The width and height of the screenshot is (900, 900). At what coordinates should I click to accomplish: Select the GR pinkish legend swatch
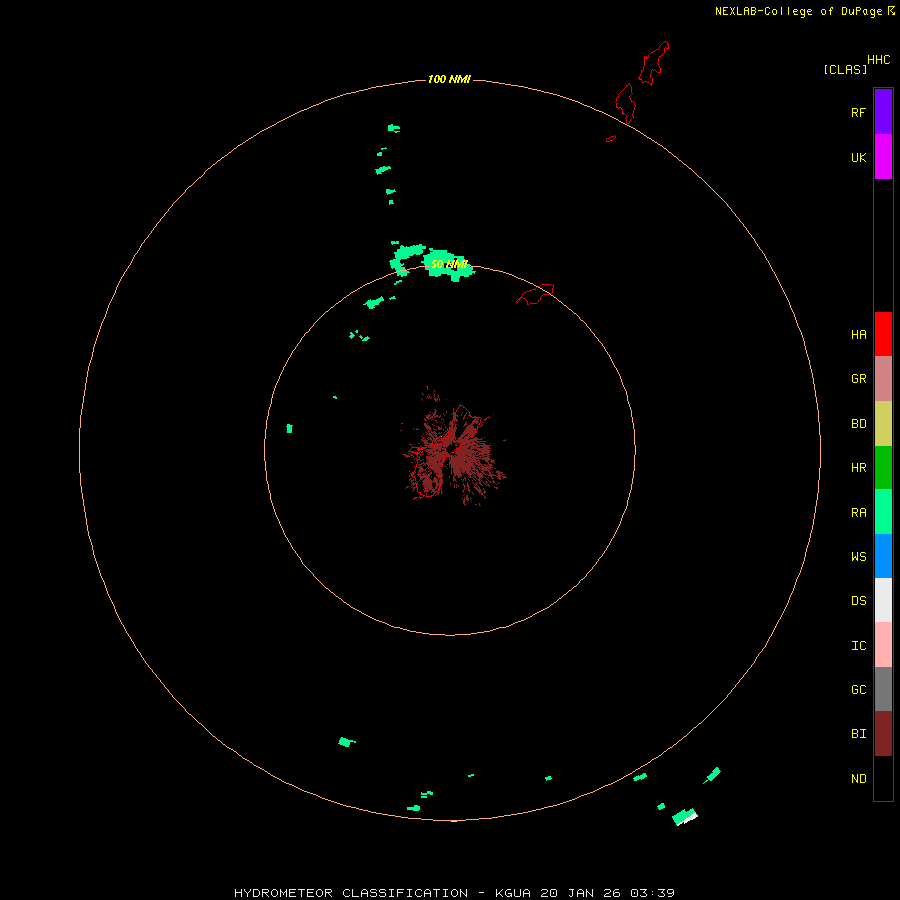[x=883, y=379]
